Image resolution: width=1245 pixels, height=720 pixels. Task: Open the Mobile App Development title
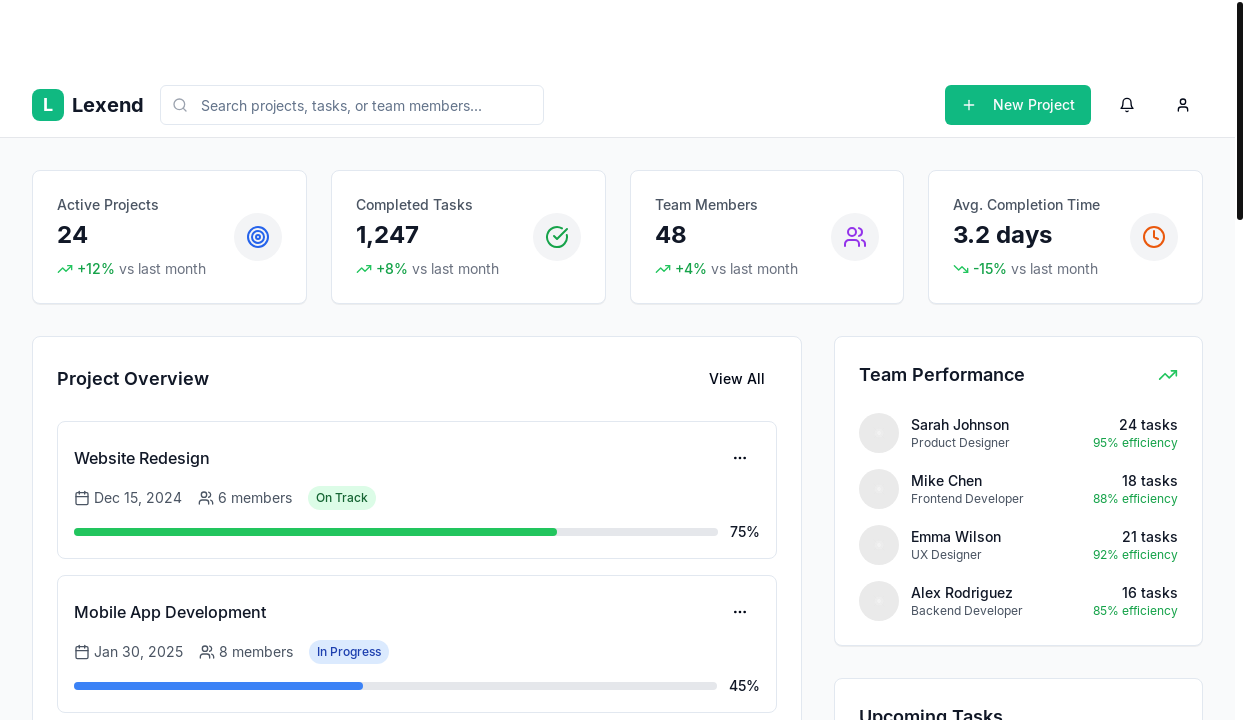point(170,612)
